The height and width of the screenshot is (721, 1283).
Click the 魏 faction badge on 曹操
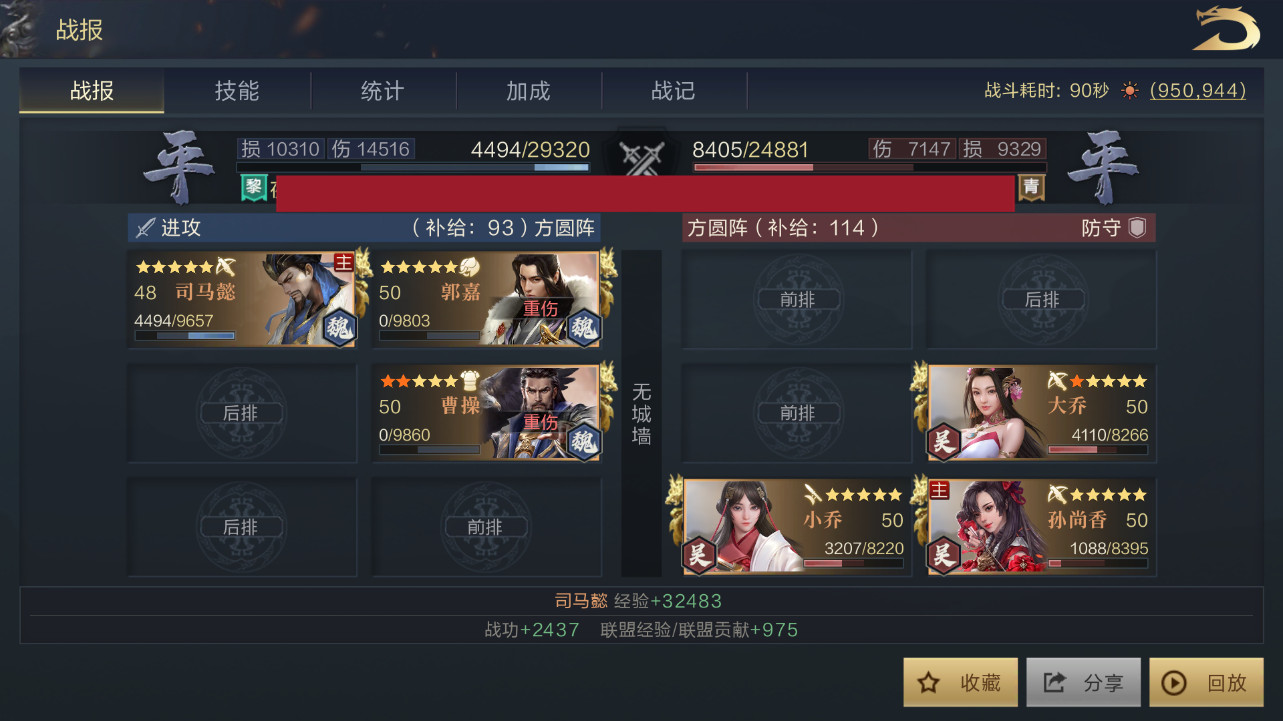point(584,441)
